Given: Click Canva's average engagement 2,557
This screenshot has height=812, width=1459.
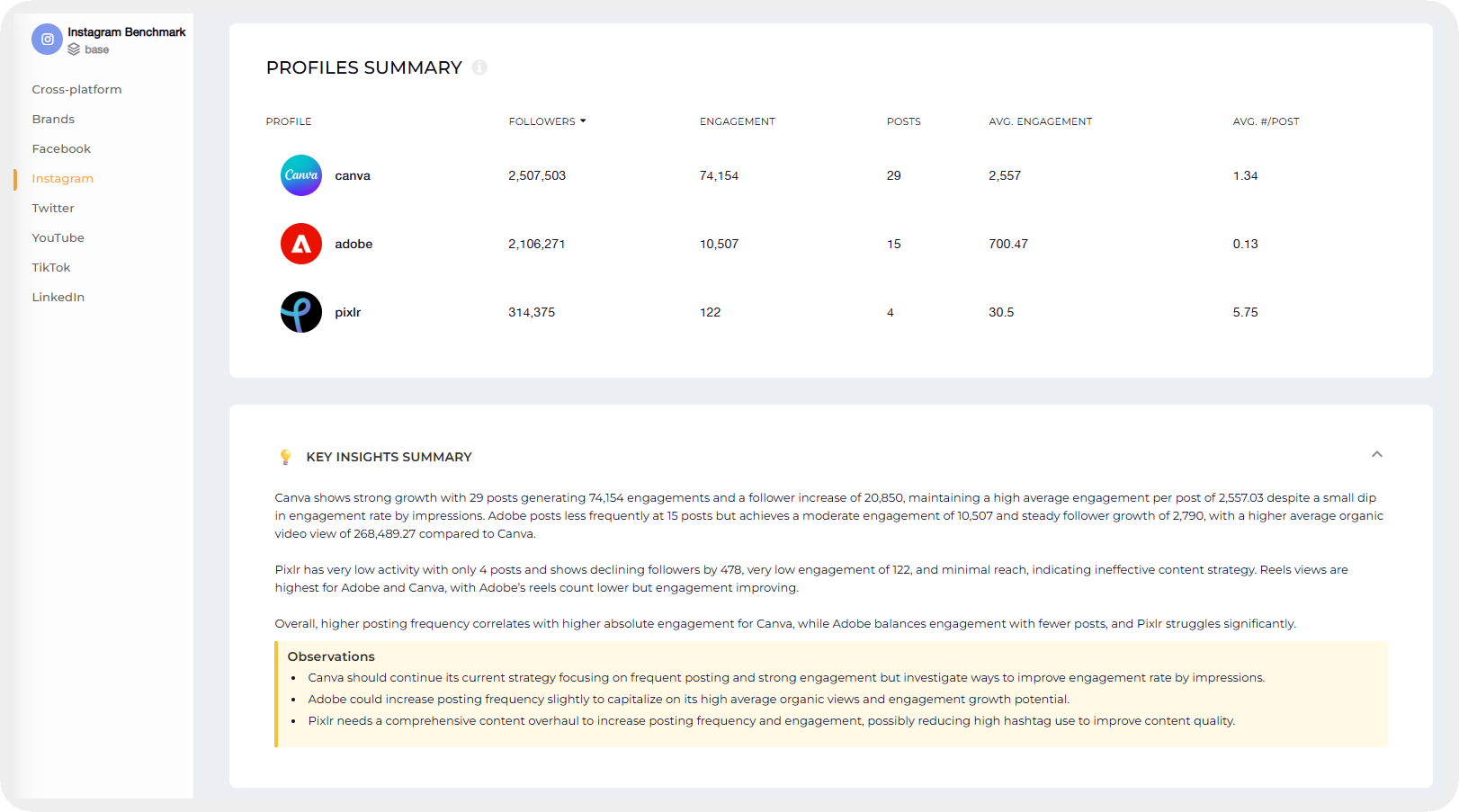Looking at the screenshot, I should (1005, 175).
